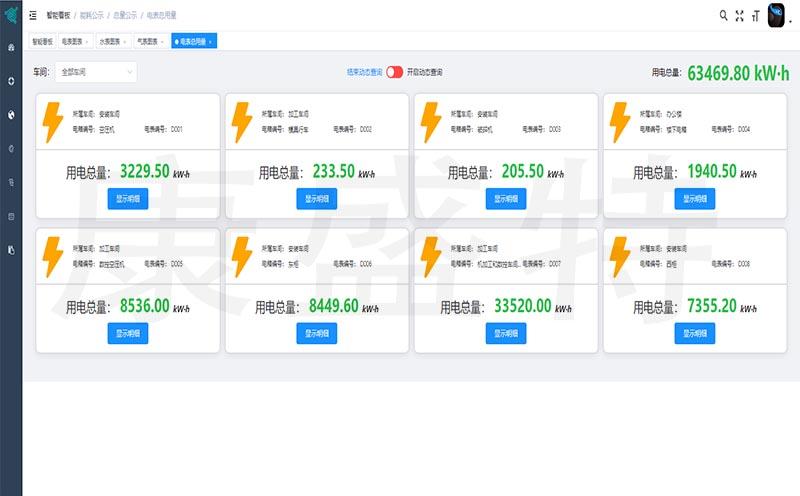
Task: Click the total value 63469.80 kW·h
Action: pos(738,73)
